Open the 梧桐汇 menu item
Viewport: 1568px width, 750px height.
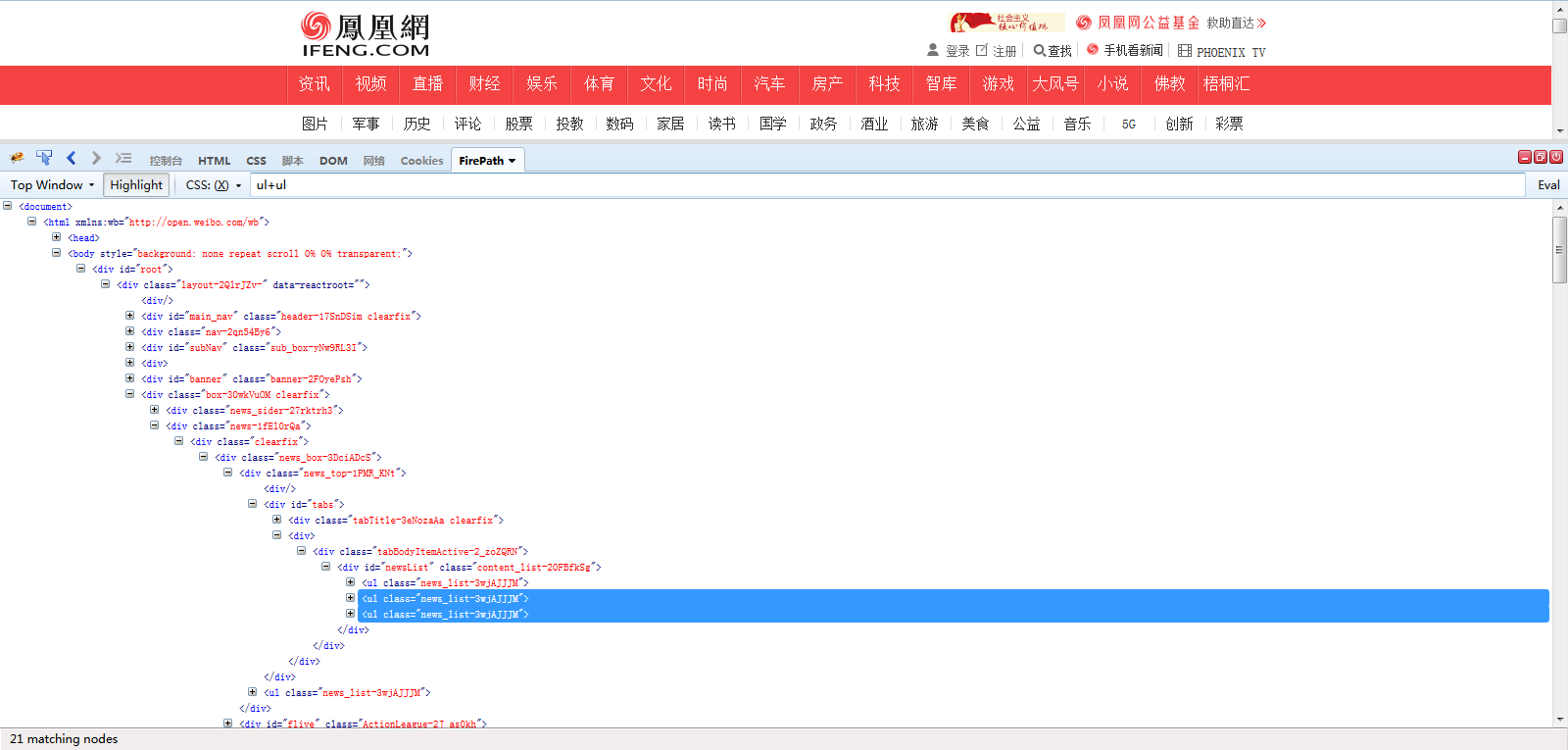[x=1227, y=84]
